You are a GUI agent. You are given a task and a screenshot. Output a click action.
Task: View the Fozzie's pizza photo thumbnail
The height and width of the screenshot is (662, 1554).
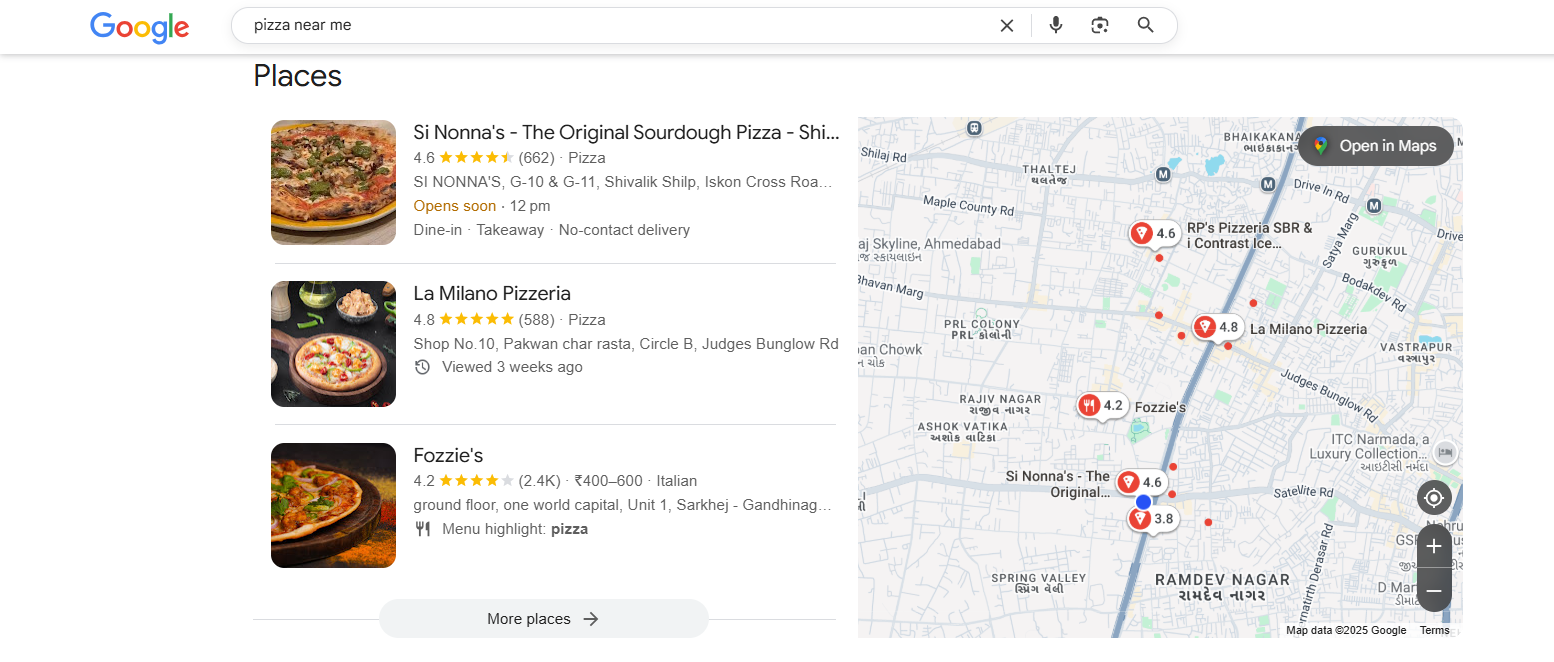pyautogui.click(x=333, y=505)
